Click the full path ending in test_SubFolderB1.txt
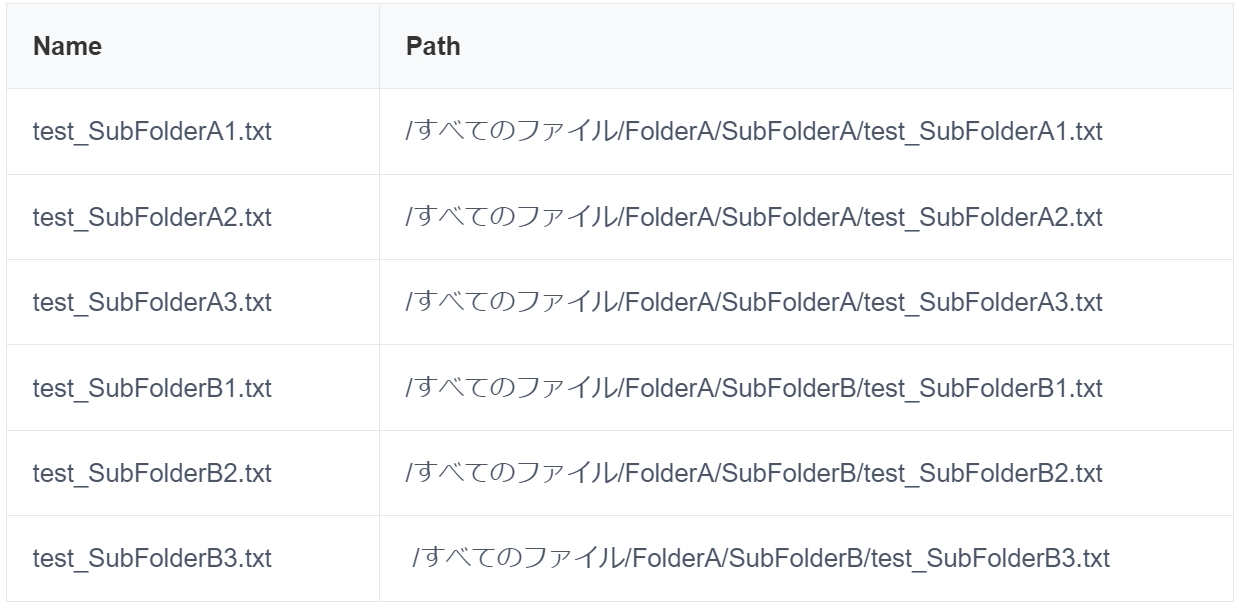 tap(753, 388)
